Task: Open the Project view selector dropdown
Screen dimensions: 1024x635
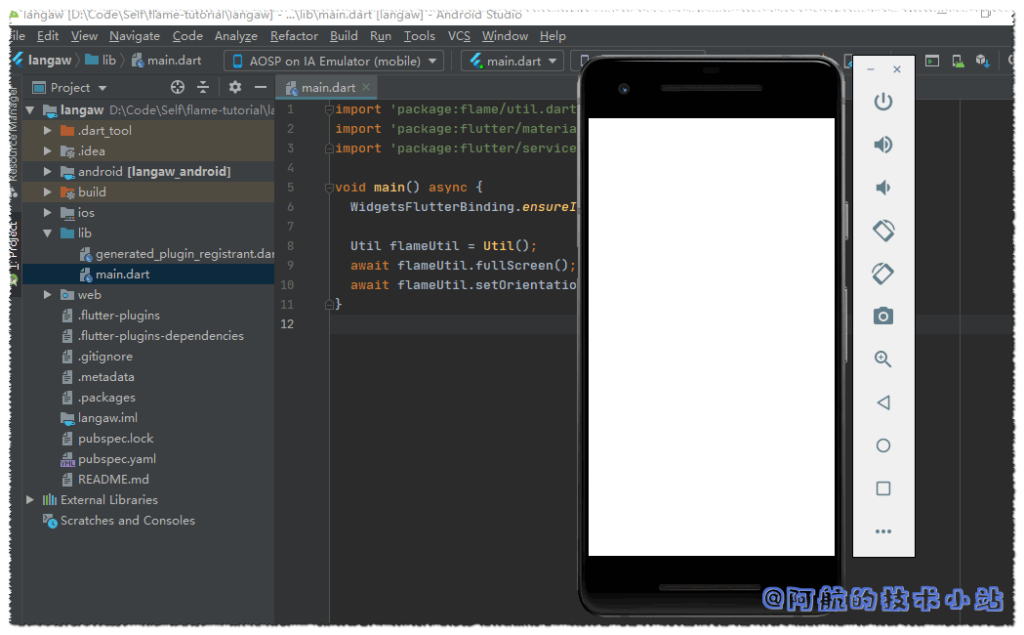Action: [x=70, y=87]
